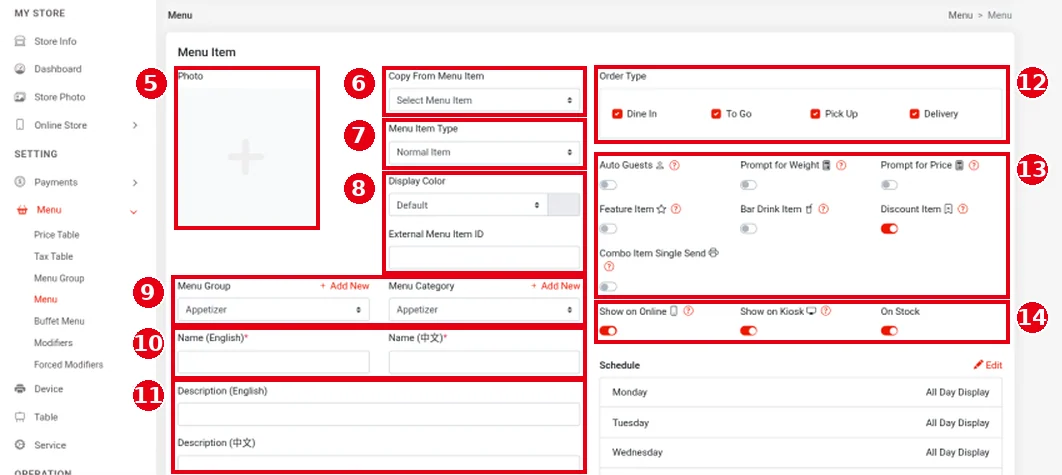
Task: Uncheck the Delivery checkbox
Action: click(x=914, y=114)
